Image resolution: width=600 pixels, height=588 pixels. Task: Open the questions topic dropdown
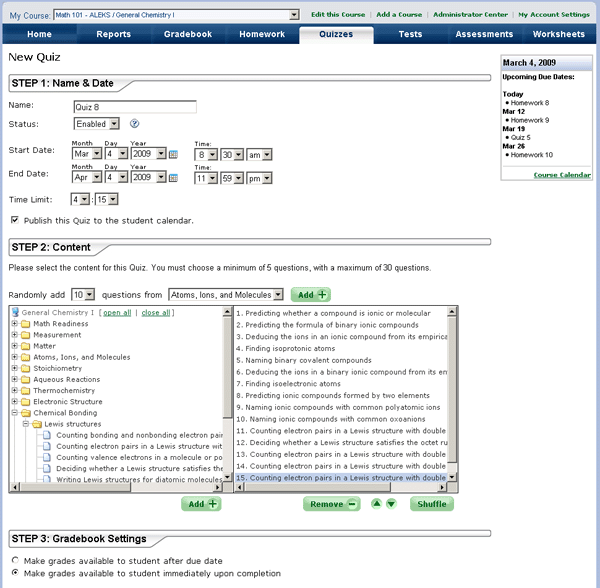[226, 295]
